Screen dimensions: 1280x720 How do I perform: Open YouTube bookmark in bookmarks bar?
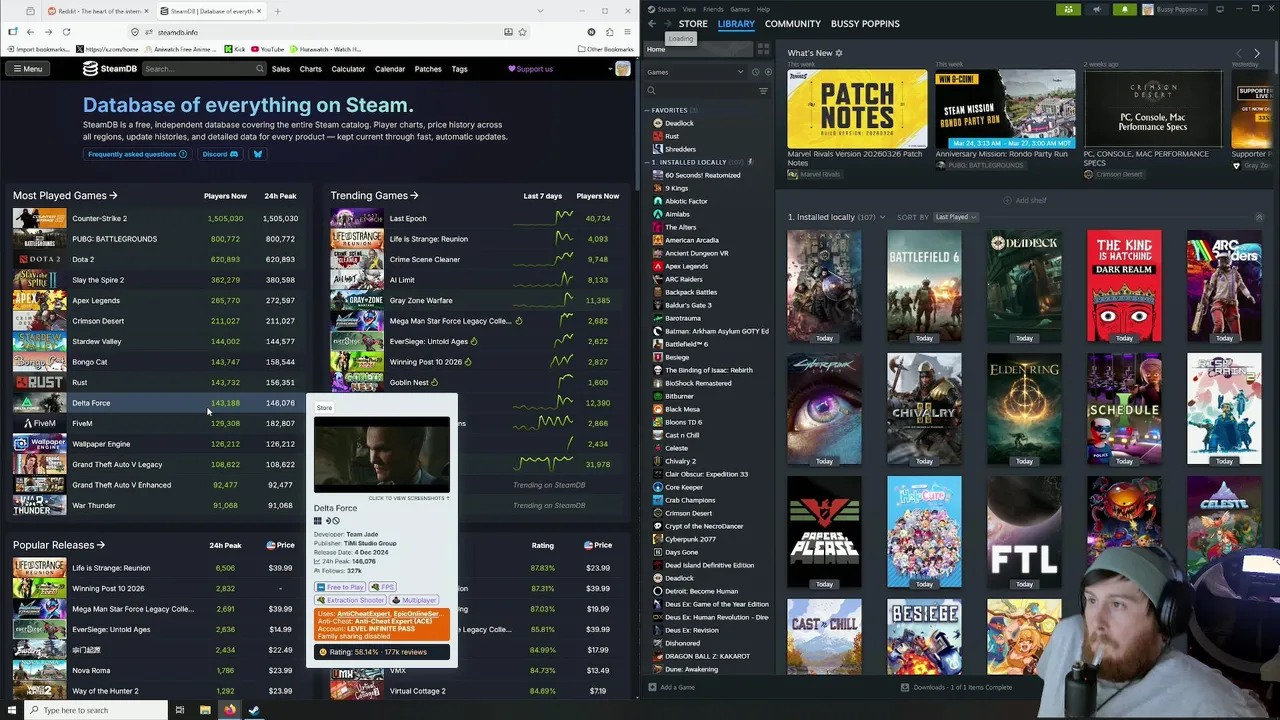268,49
